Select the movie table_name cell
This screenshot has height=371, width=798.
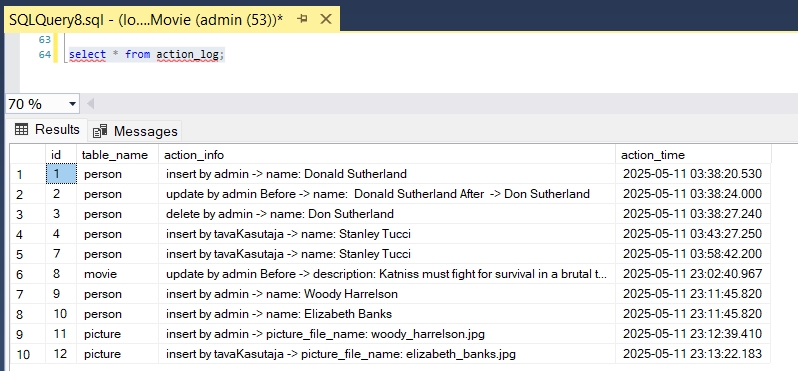click(118, 274)
